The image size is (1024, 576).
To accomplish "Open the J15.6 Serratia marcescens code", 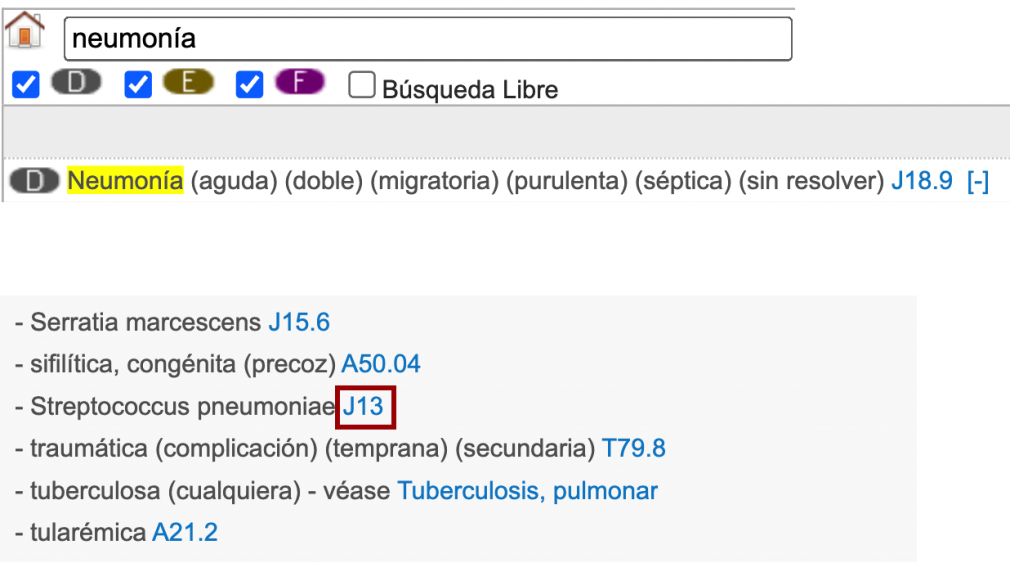I will [x=298, y=323].
